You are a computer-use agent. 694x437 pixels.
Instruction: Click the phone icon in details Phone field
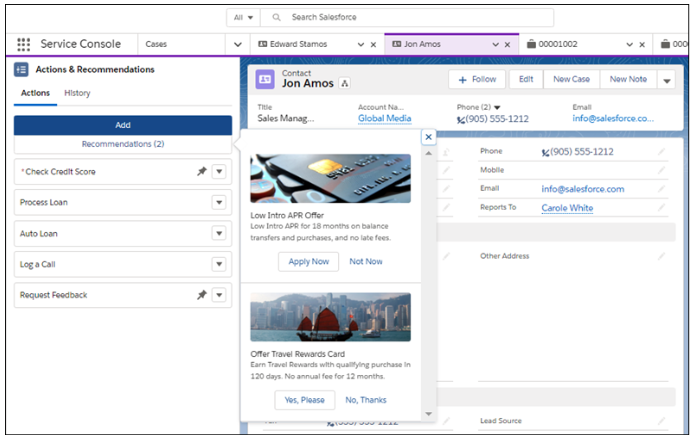click(545, 153)
